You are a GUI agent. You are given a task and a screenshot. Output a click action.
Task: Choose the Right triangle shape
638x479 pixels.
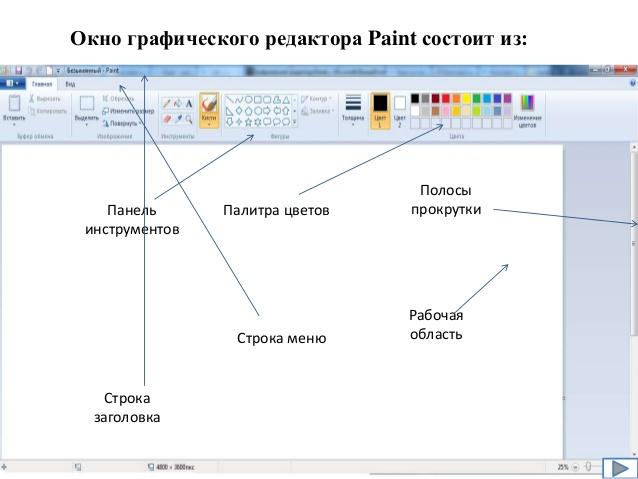(229, 110)
